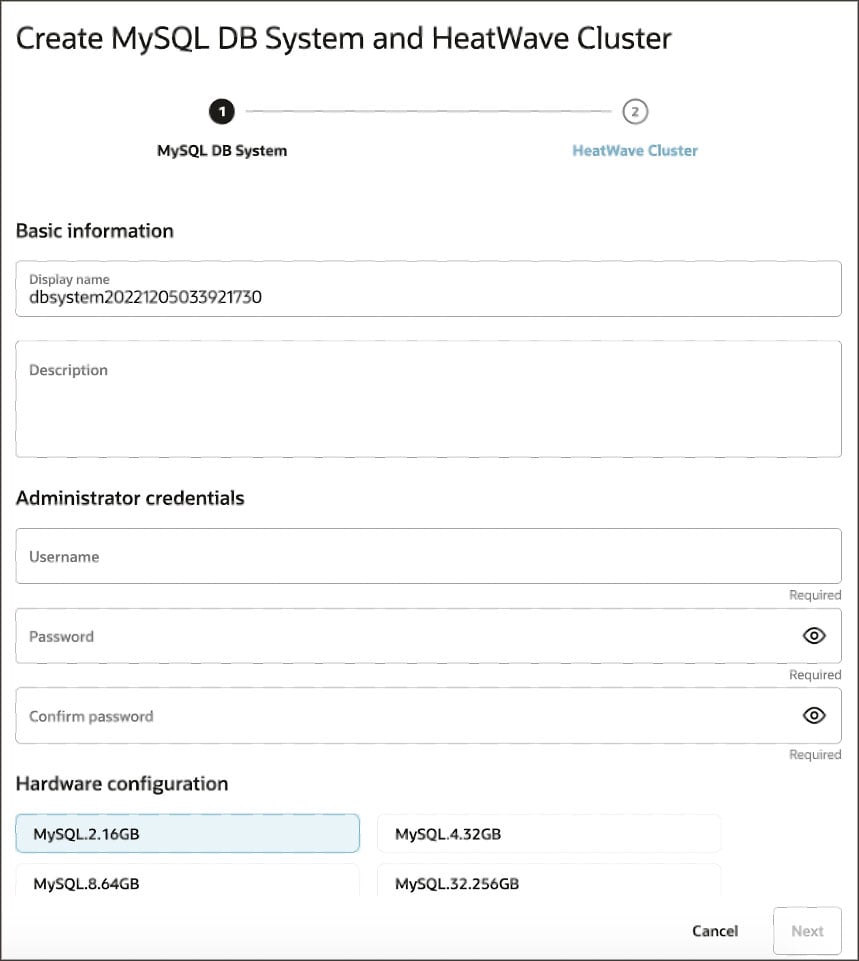
Task: Choose the MySQL.8.64GB shape option
Action: (x=187, y=884)
